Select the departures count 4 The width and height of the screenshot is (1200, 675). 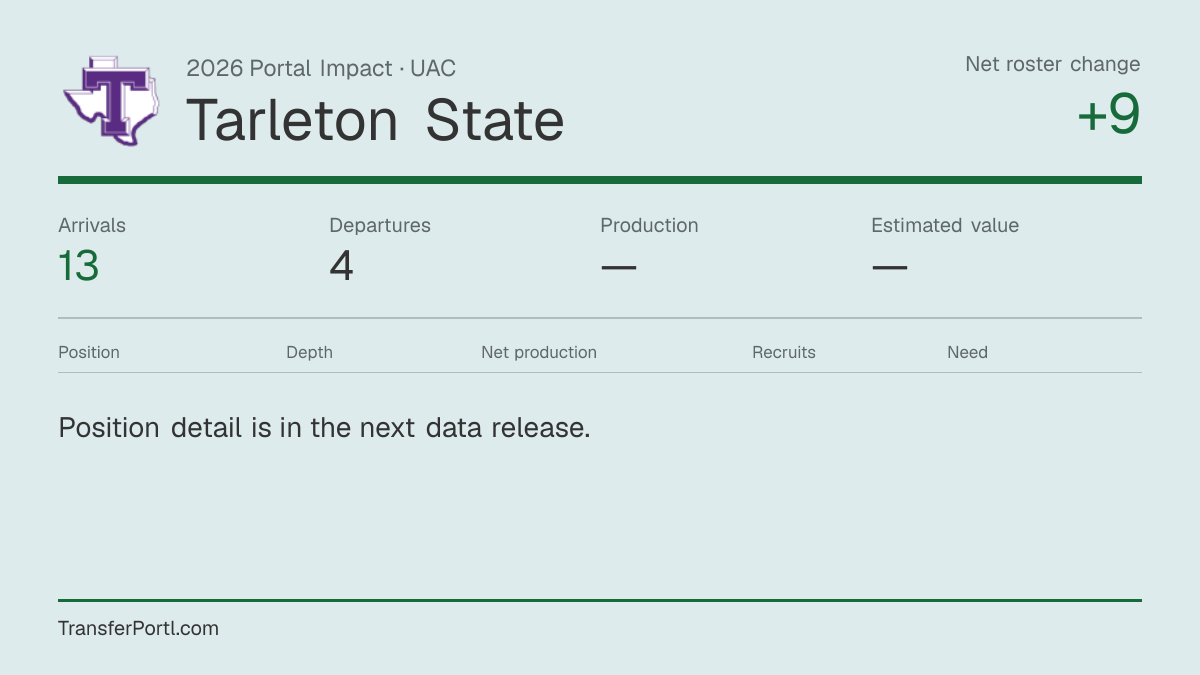click(x=341, y=266)
